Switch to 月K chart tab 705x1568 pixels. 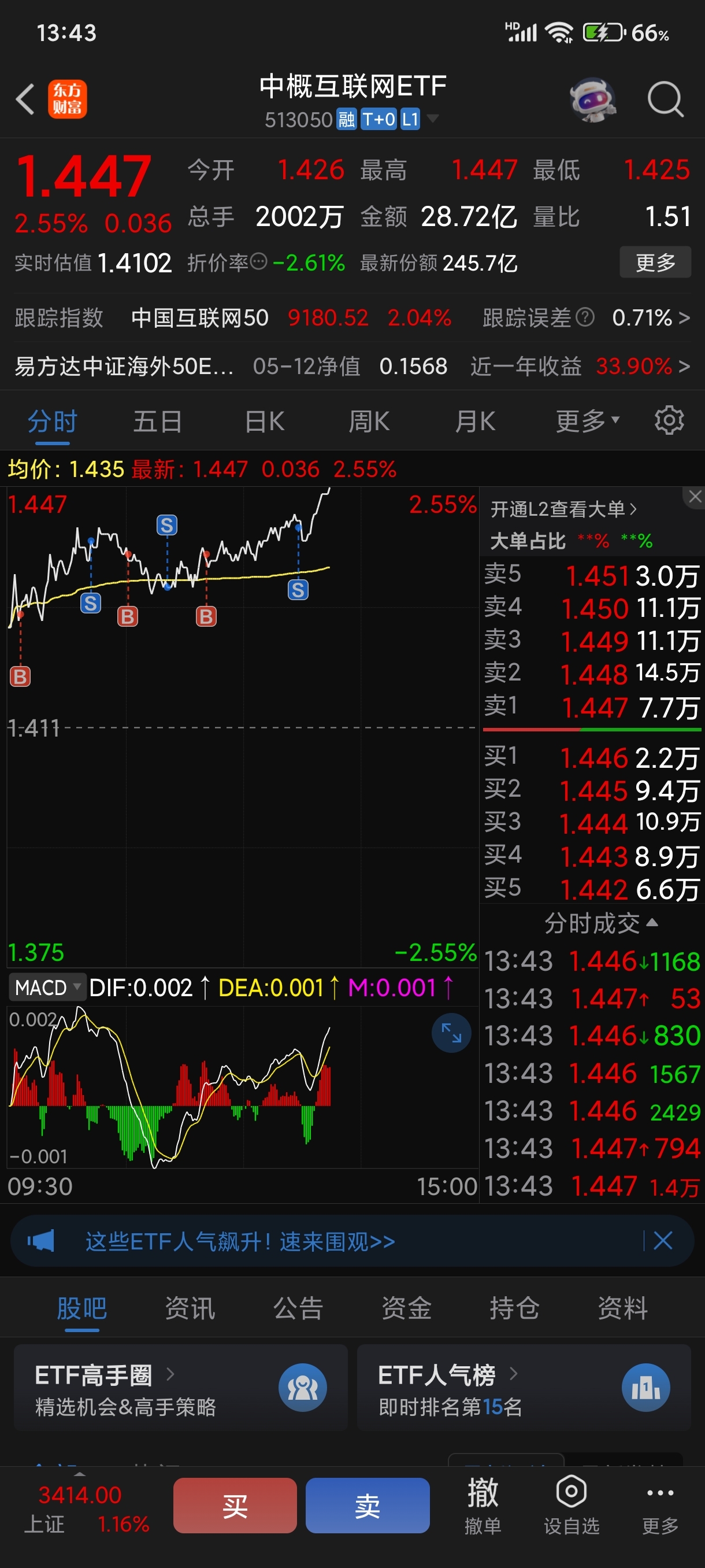point(475,421)
